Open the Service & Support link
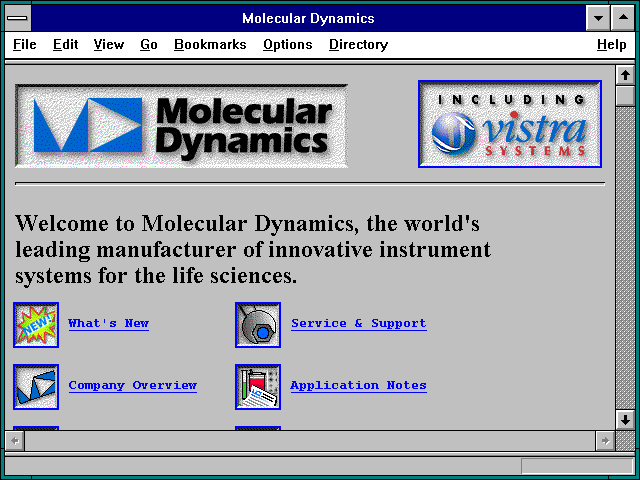The width and height of the screenshot is (640, 480). pos(359,323)
